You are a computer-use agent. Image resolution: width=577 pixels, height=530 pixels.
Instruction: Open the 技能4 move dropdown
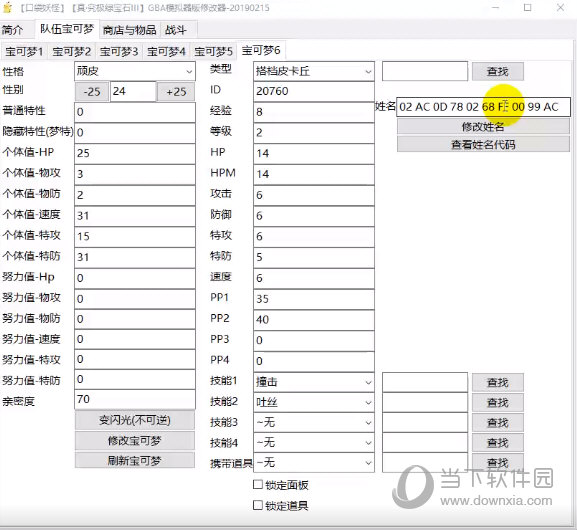coord(314,442)
